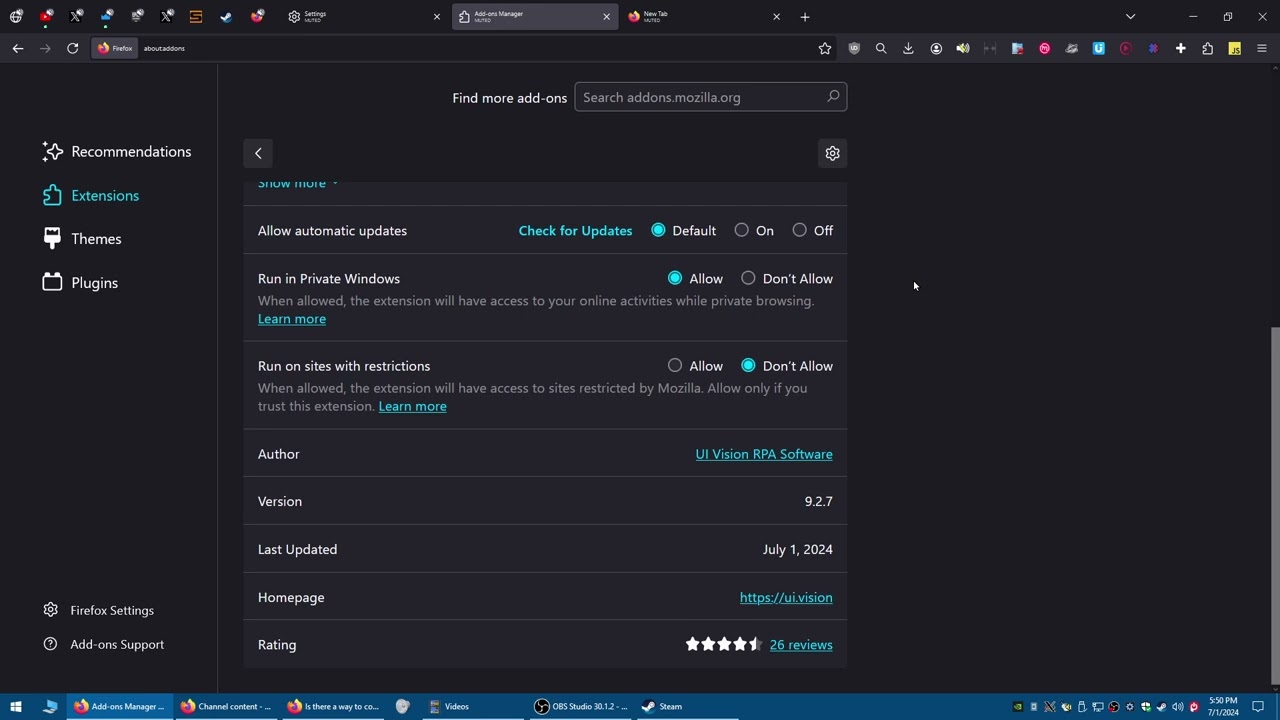Bookmark this page with the star icon
Image resolution: width=1280 pixels, height=720 pixels.
click(825, 48)
